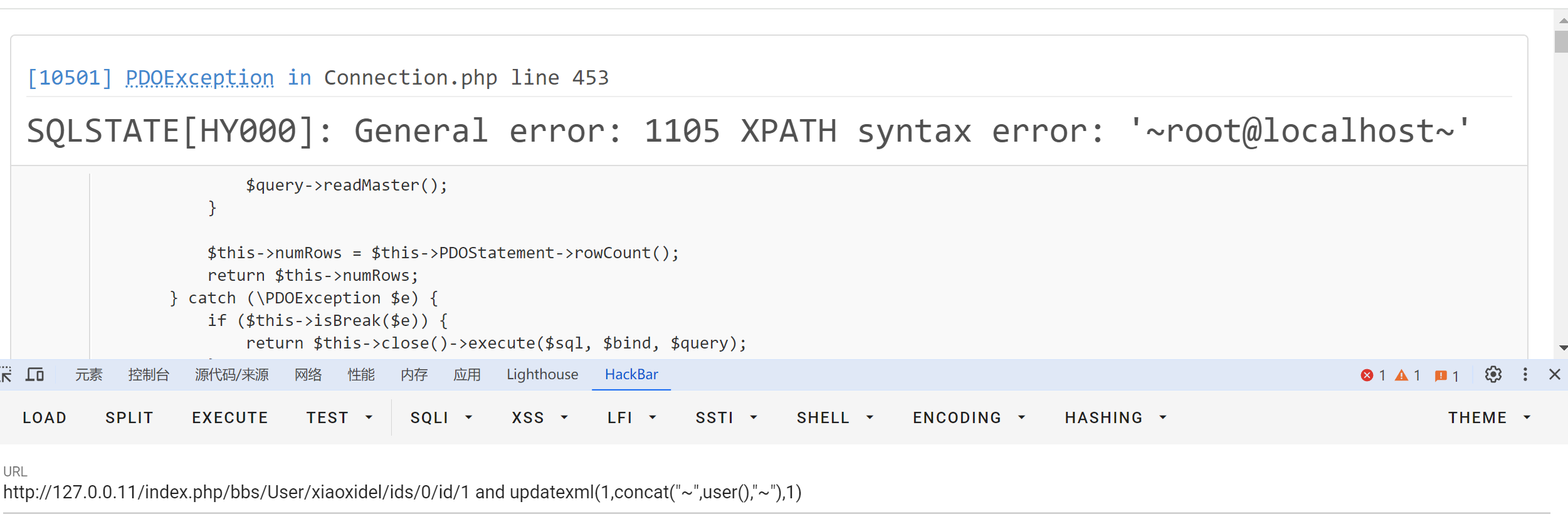
Task: Open the SHELL dropdown menu
Action: pyautogui.click(x=835, y=418)
